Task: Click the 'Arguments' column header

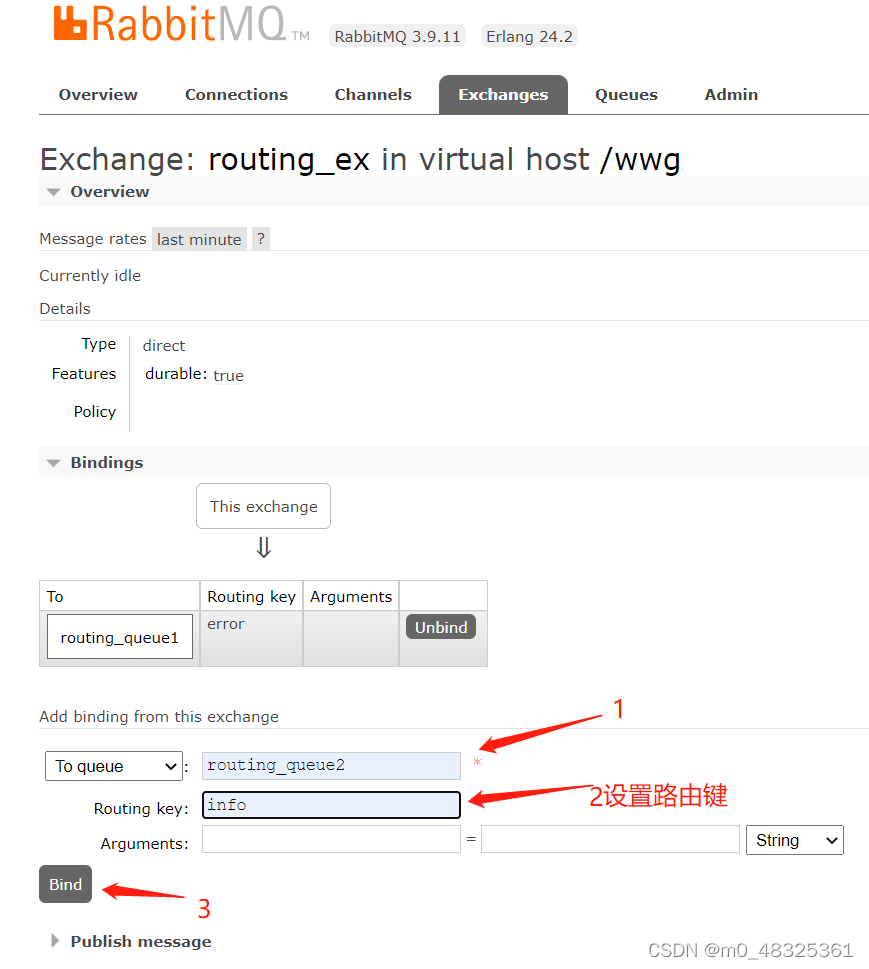Action: click(x=351, y=596)
